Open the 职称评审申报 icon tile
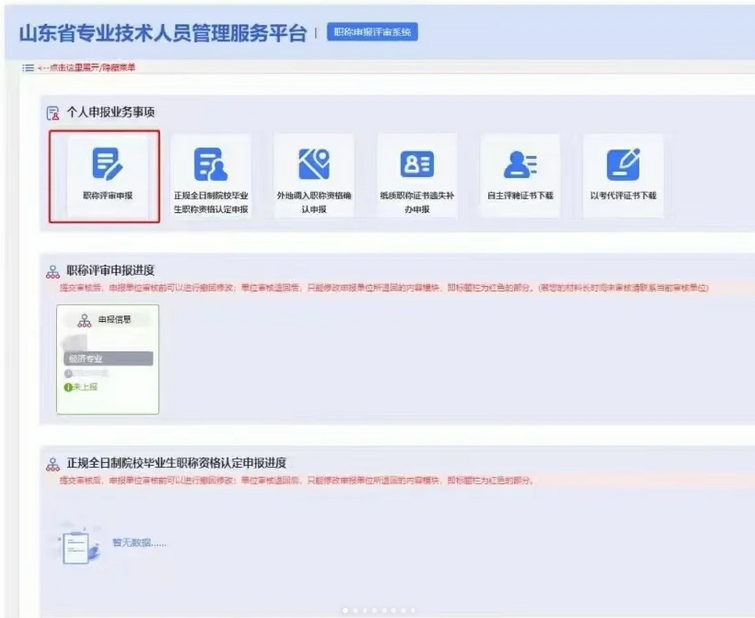This screenshot has width=755, height=618. [x=107, y=164]
